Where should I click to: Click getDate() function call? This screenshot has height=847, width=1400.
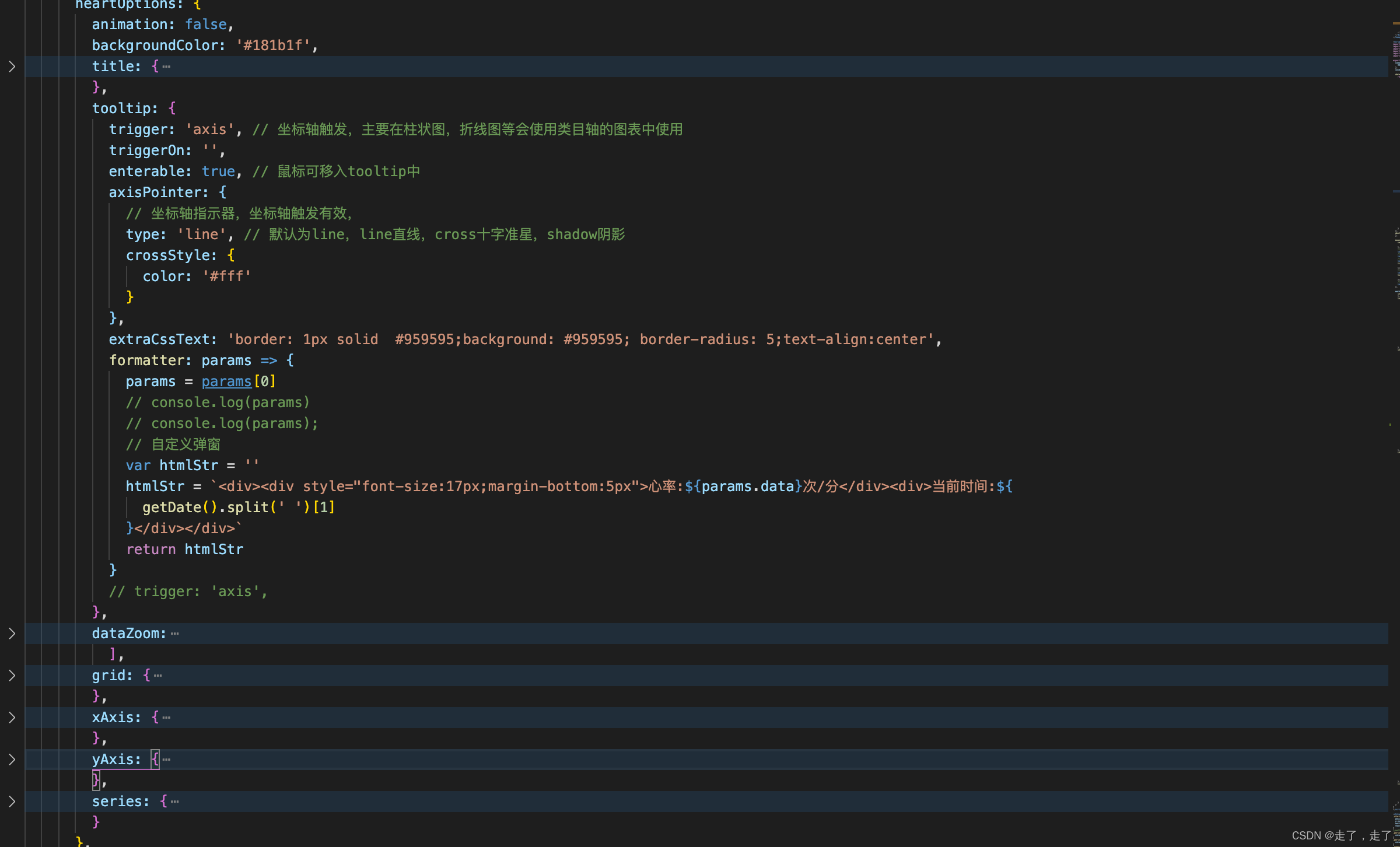point(180,508)
